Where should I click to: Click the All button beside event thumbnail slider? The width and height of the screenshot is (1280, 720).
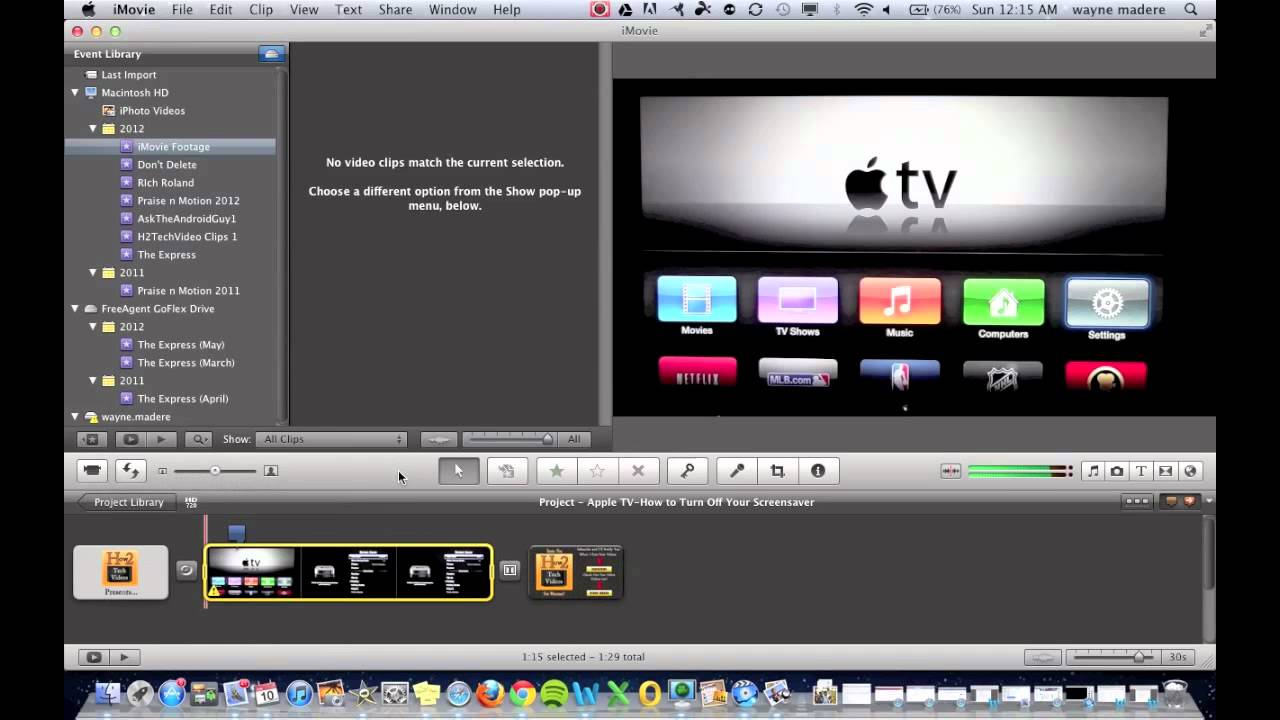pyautogui.click(x=574, y=439)
